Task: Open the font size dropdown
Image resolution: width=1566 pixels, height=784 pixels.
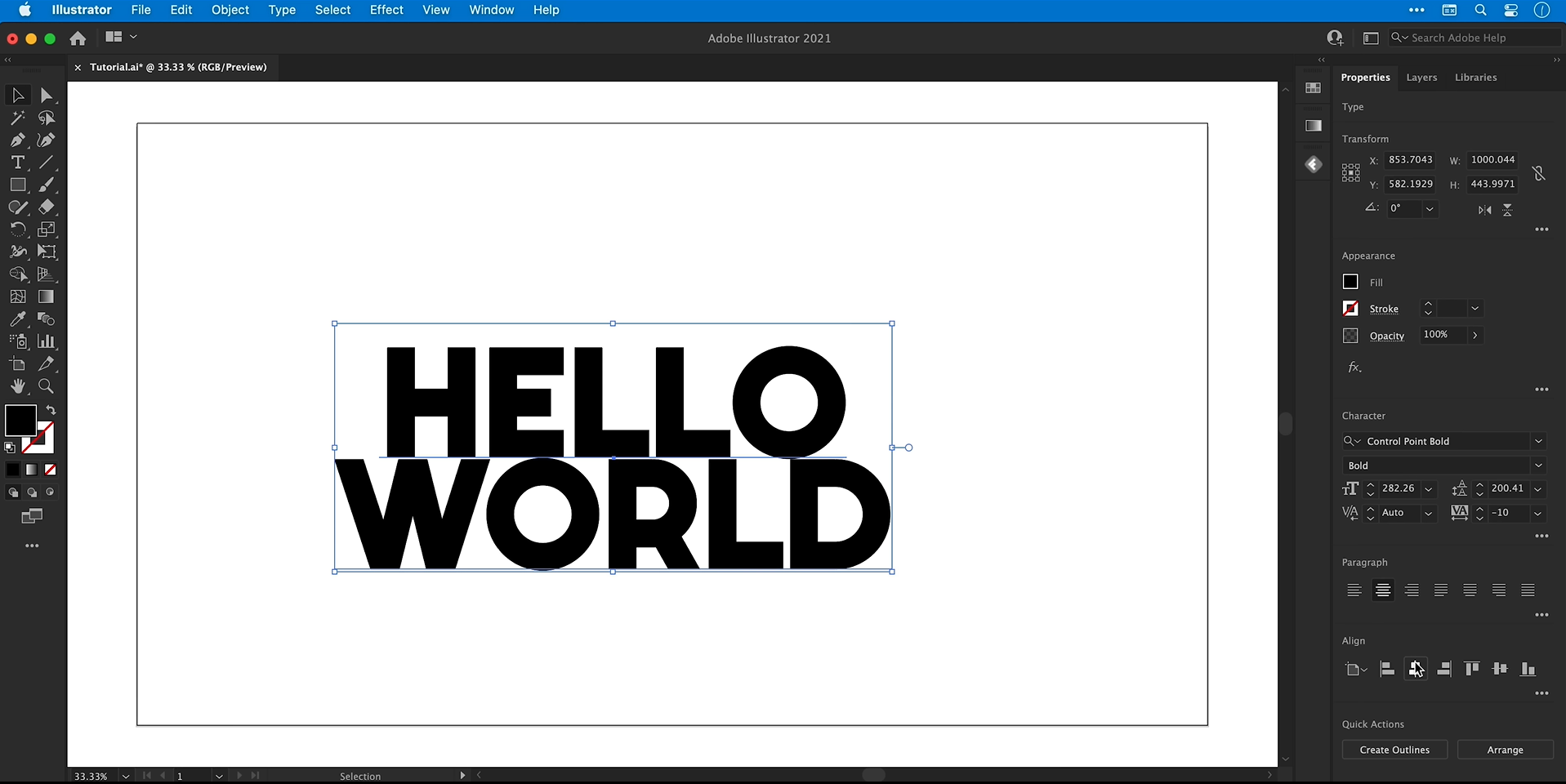Action: click(x=1429, y=489)
